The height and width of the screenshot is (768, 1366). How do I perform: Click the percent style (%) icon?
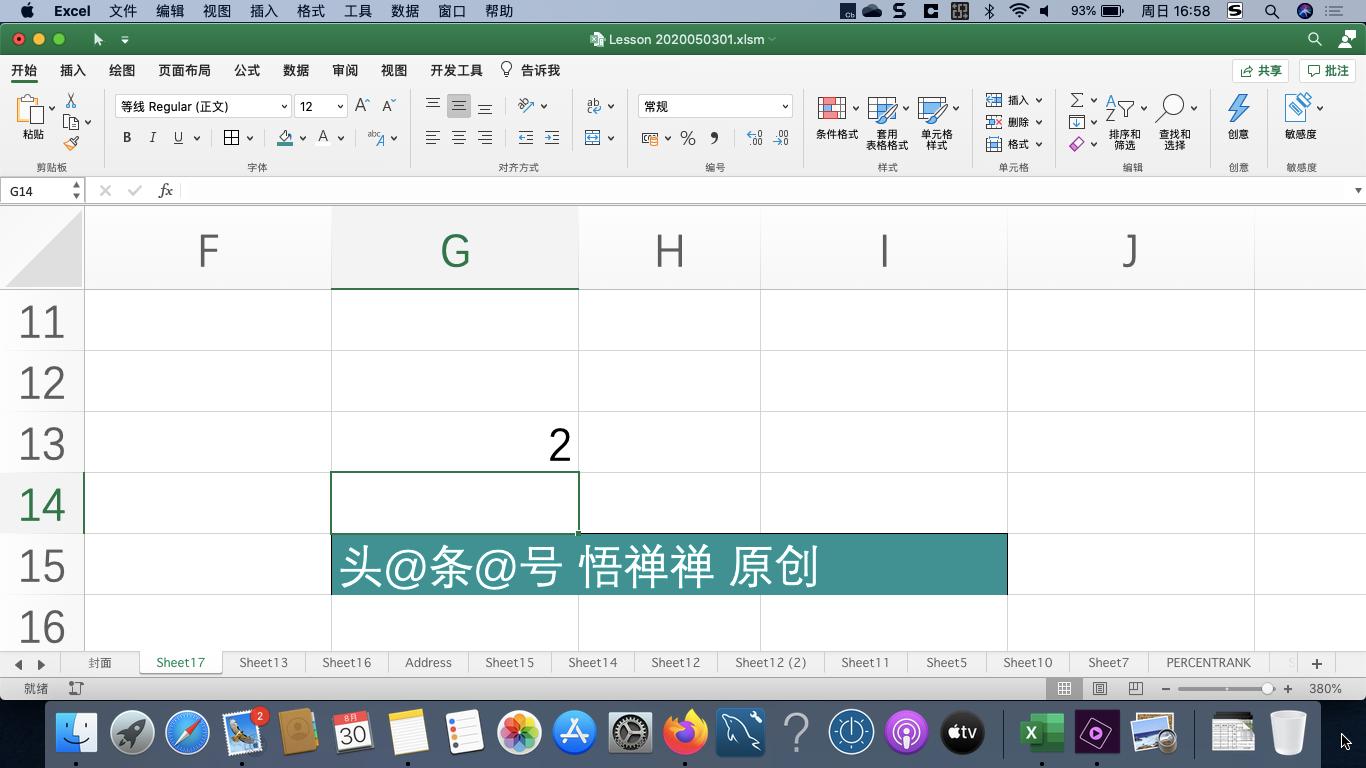(x=688, y=139)
